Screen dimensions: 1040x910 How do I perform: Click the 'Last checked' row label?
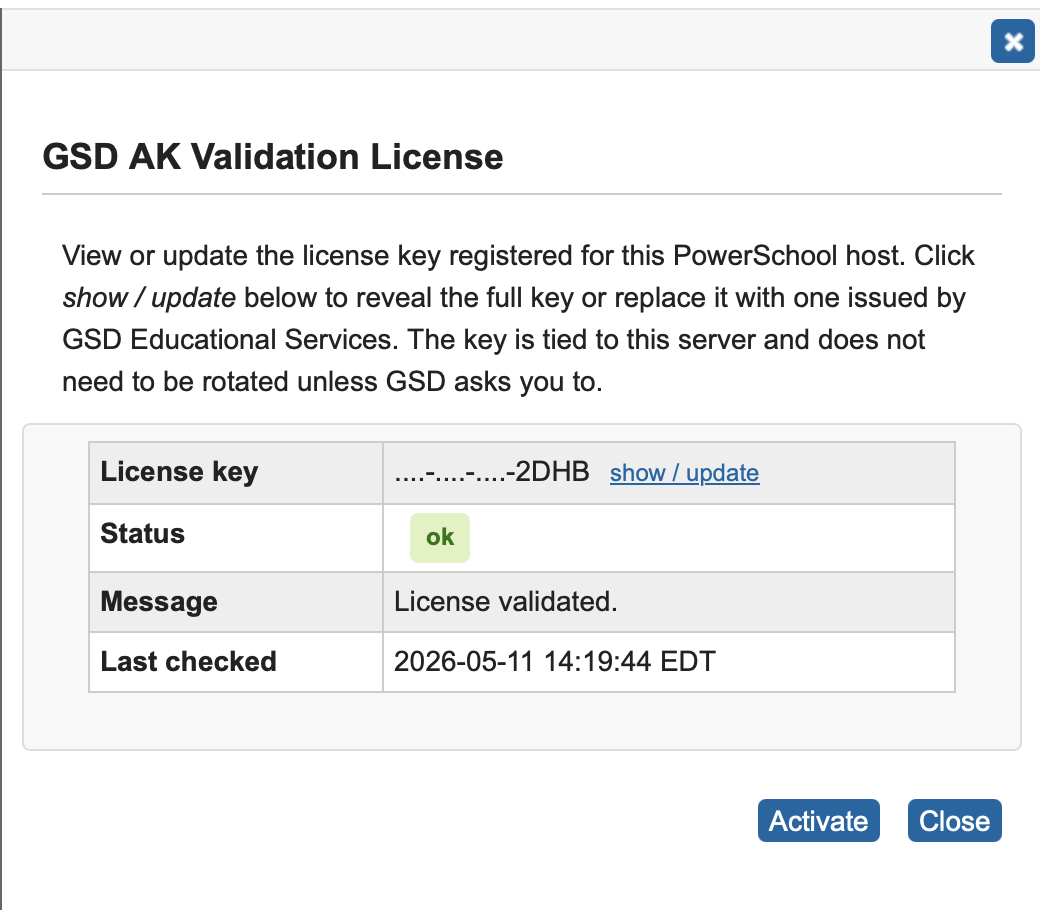pyautogui.click(x=188, y=661)
